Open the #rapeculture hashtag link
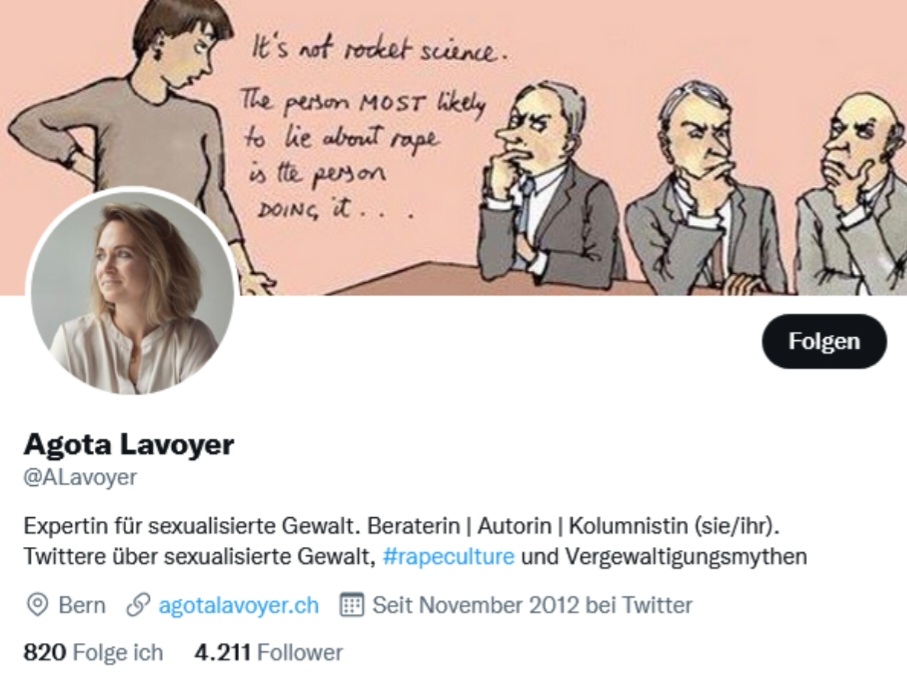 pyautogui.click(x=448, y=556)
